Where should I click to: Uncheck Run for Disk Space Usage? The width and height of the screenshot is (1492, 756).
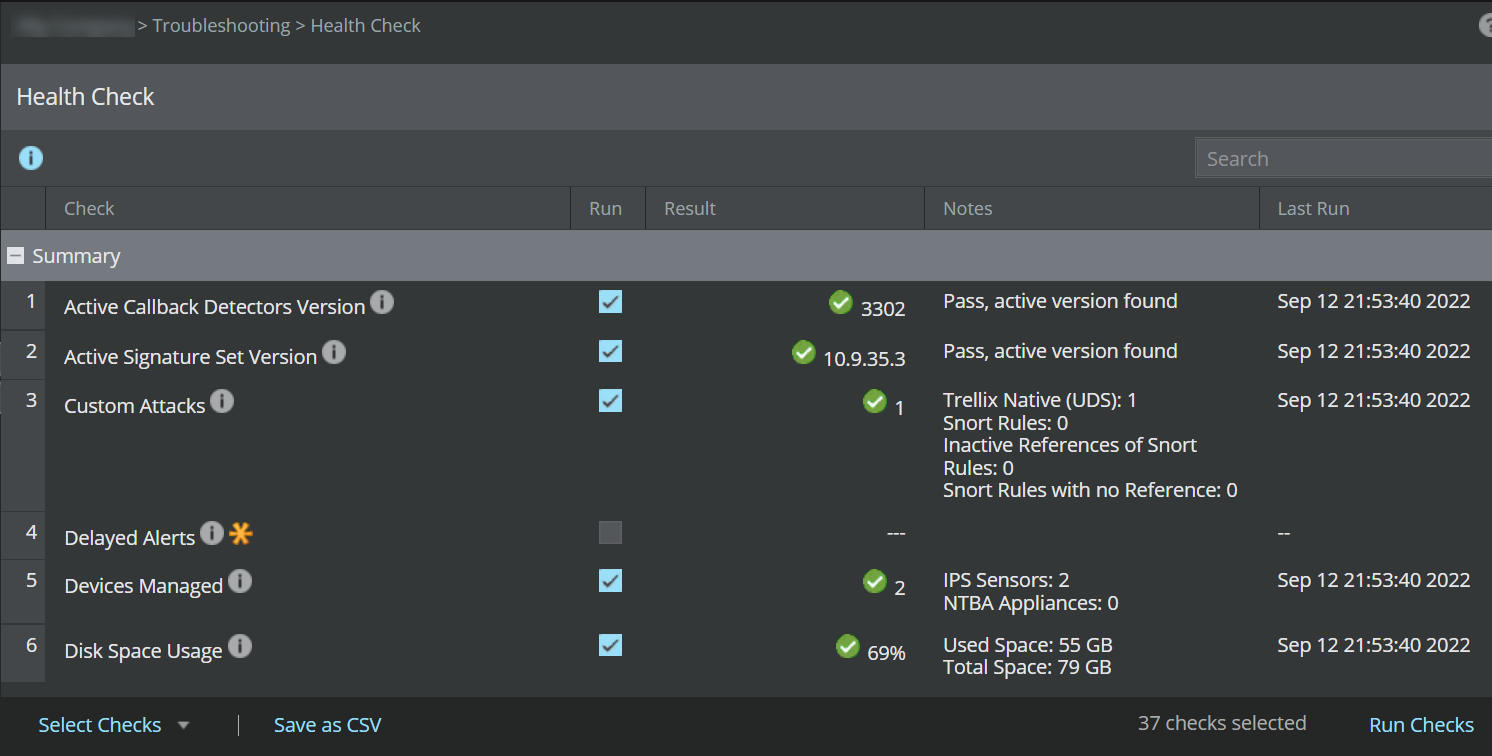pos(610,645)
